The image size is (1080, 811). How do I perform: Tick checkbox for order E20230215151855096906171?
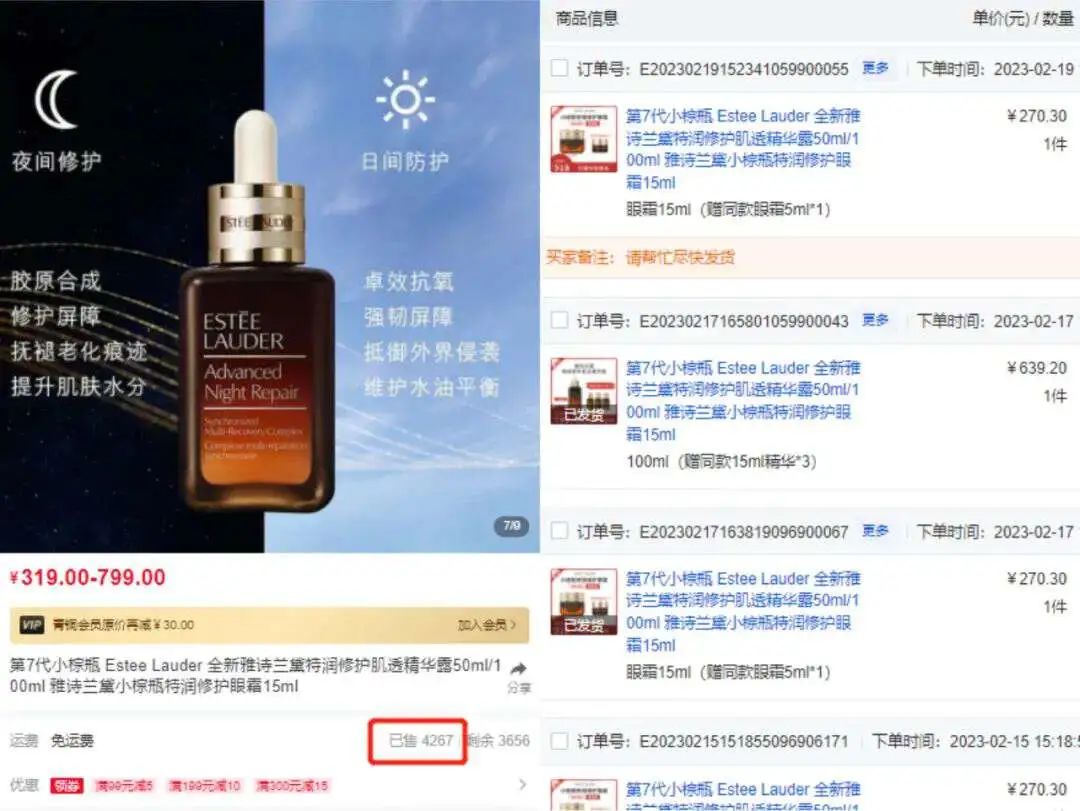pos(559,741)
